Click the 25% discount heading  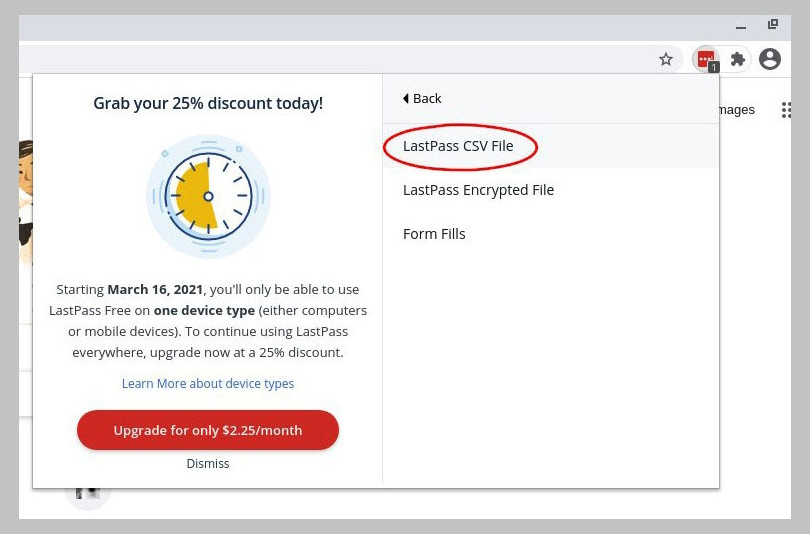click(208, 103)
